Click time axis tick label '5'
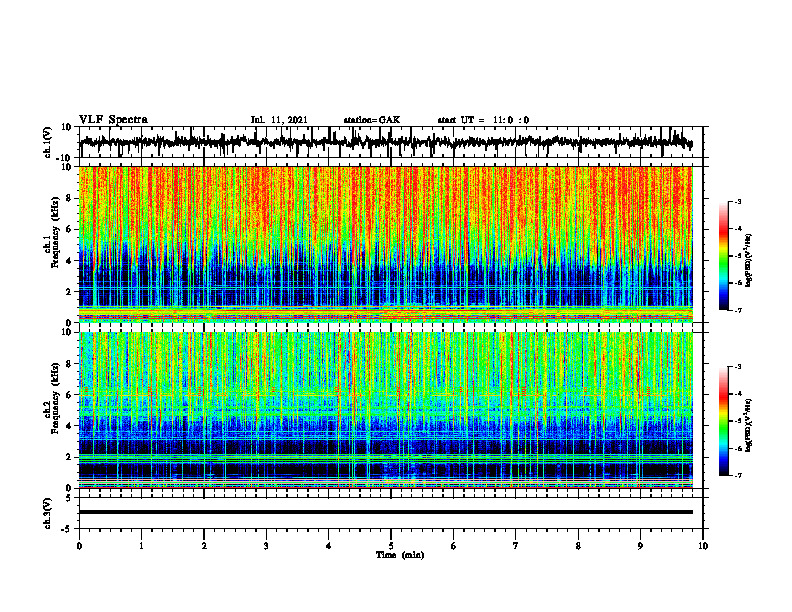 pos(391,546)
